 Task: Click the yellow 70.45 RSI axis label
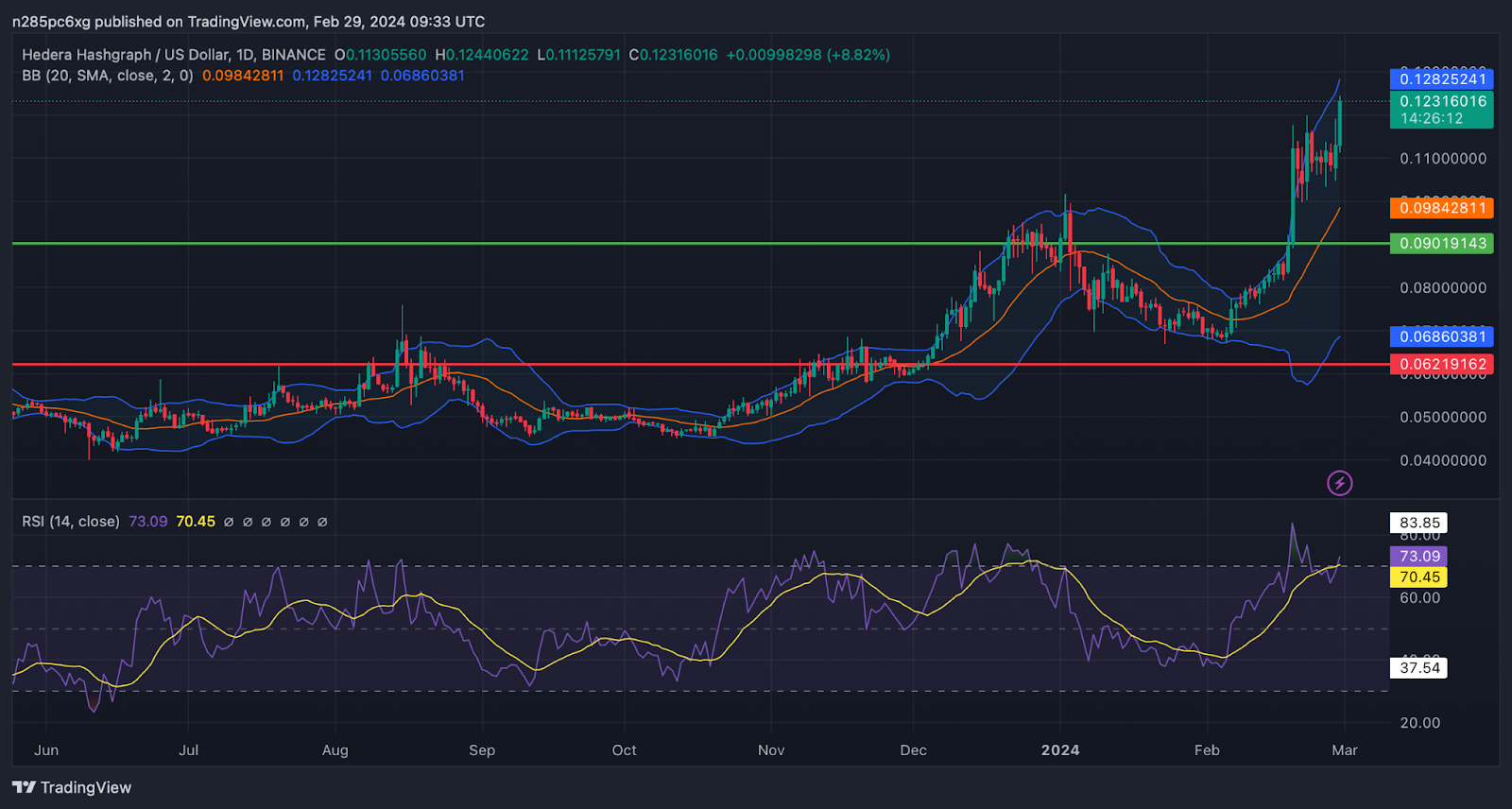point(1419,577)
